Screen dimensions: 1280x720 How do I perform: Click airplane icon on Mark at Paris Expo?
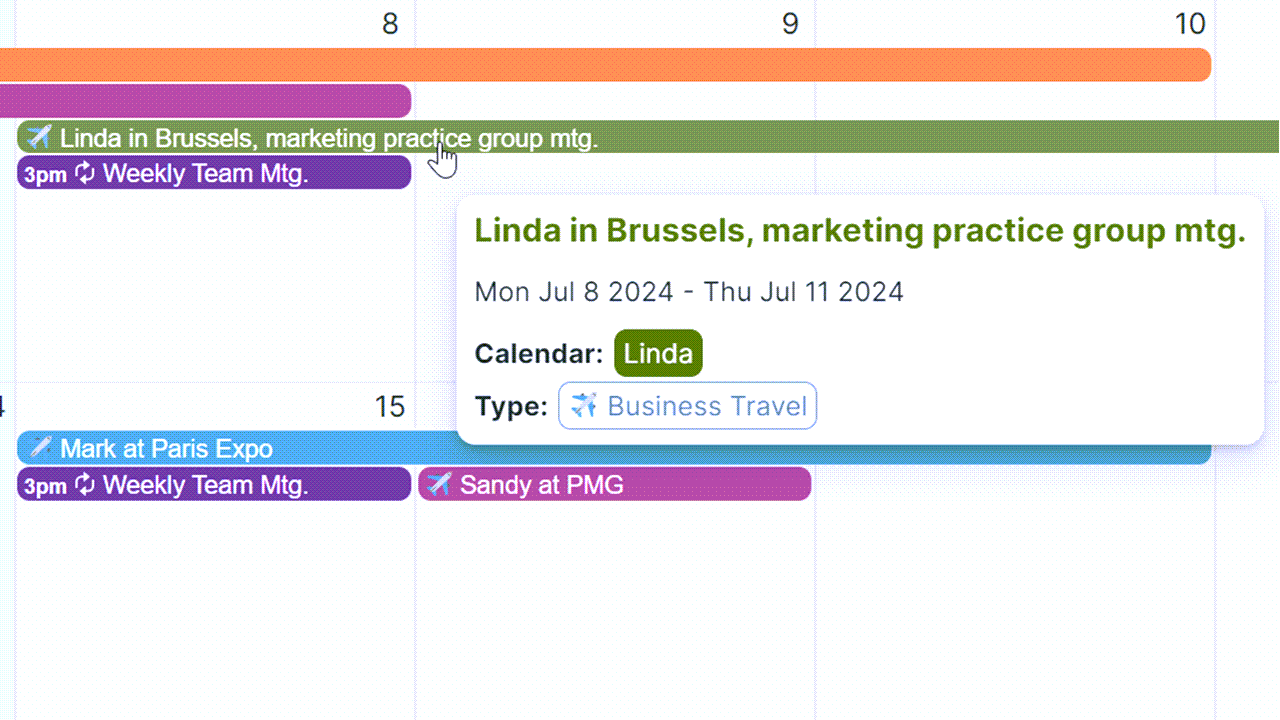[x=39, y=448]
